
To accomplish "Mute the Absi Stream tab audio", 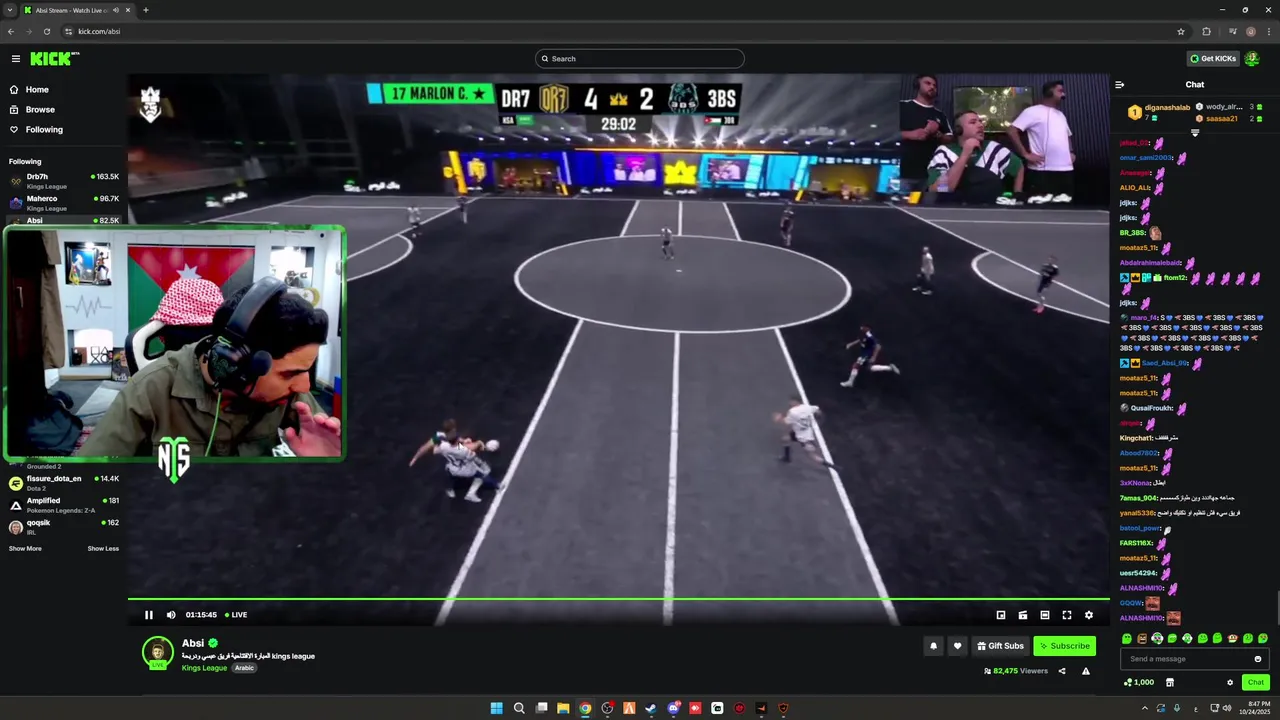I will pos(116,10).
